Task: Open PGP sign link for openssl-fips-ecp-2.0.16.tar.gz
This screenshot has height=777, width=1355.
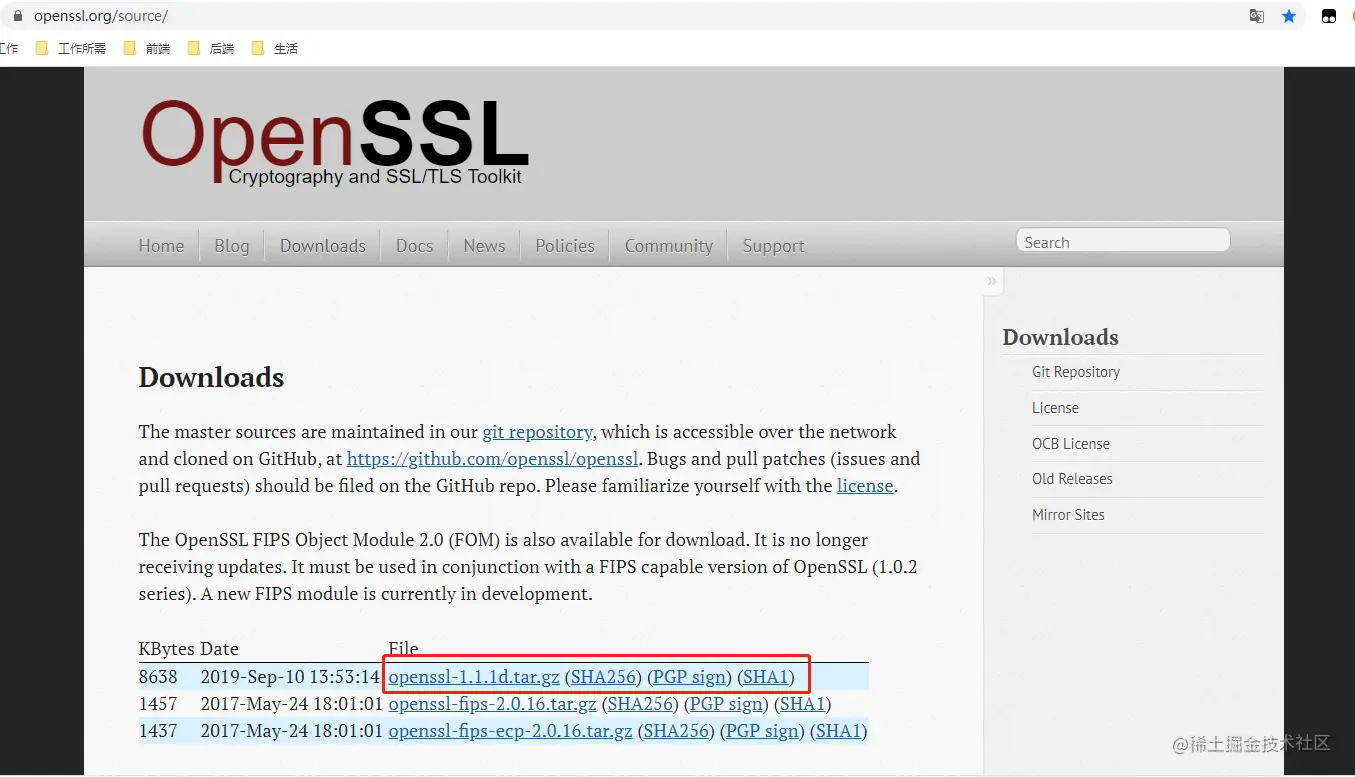Action: 762,731
